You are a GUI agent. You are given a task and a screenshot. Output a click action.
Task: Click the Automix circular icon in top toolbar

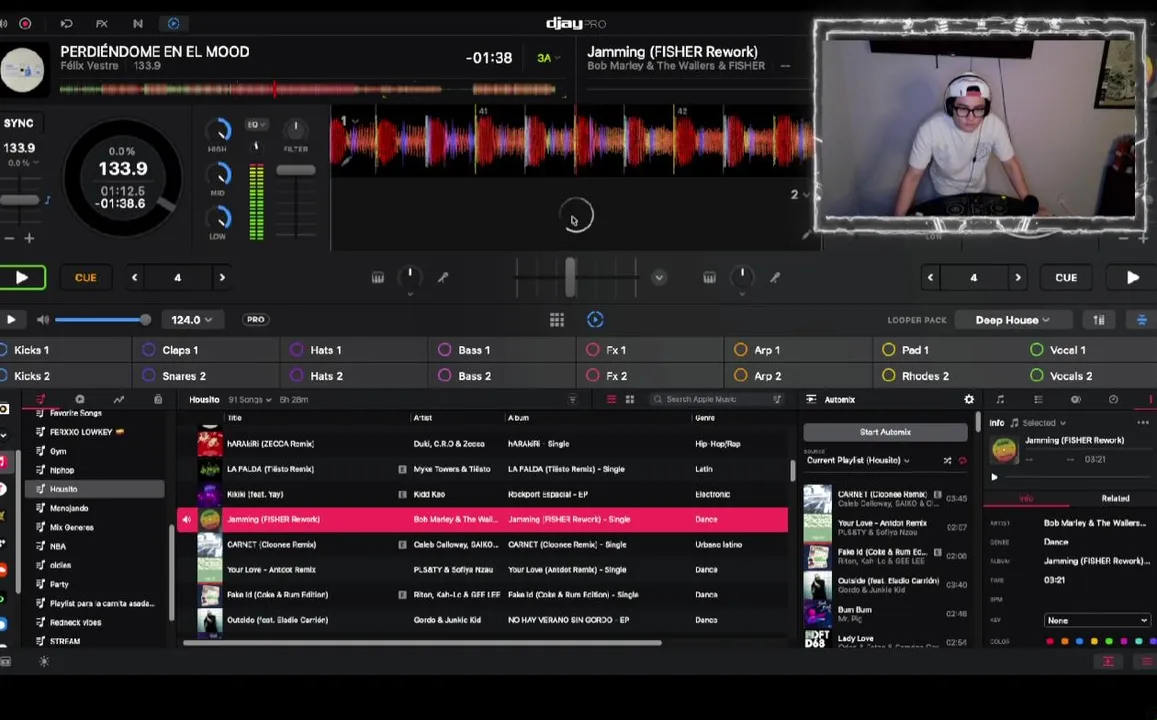point(173,24)
